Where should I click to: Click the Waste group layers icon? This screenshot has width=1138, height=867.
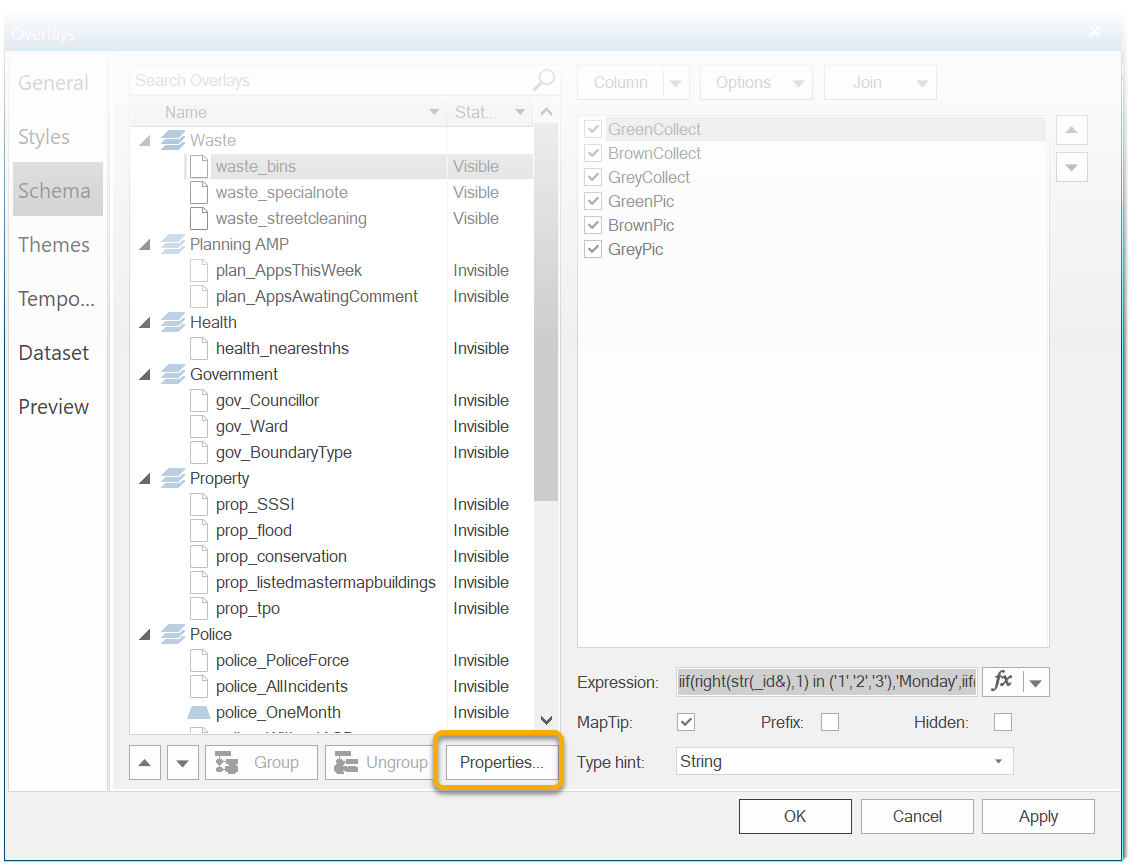tap(173, 140)
